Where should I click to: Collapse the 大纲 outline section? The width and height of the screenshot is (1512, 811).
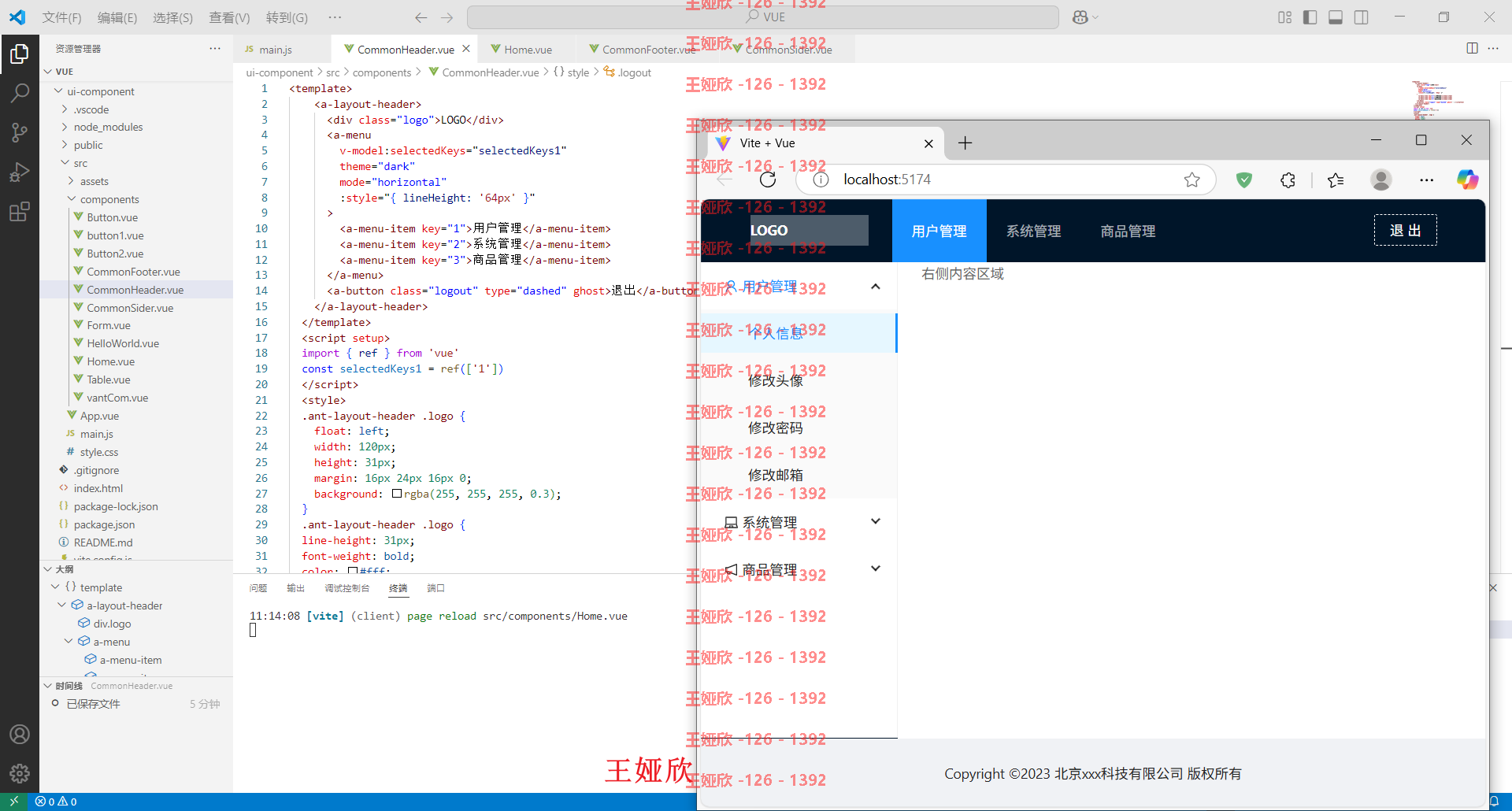pyautogui.click(x=48, y=568)
